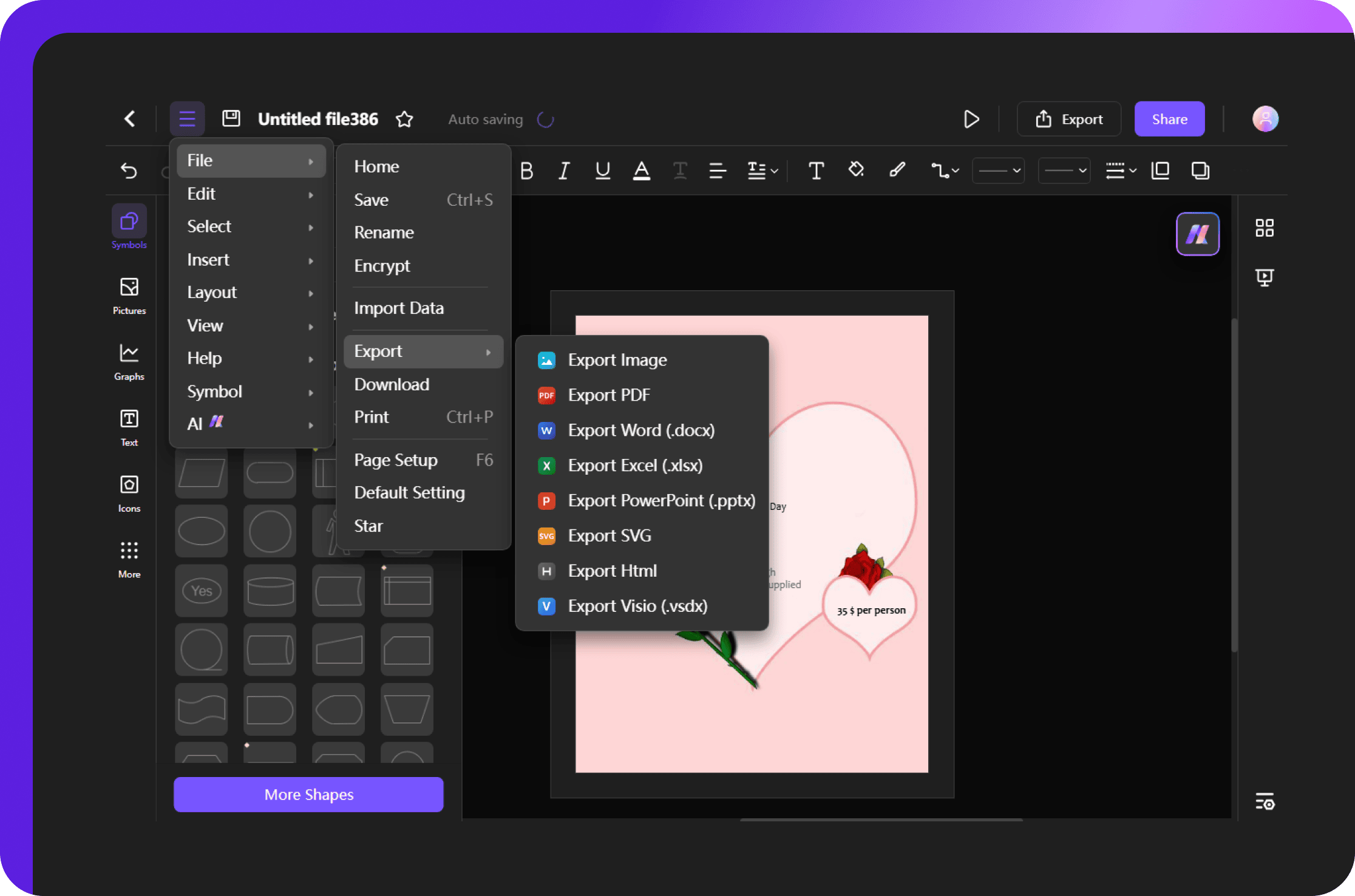Click the back arrow icon
This screenshot has height=896, width=1355.
(x=129, y=119)
